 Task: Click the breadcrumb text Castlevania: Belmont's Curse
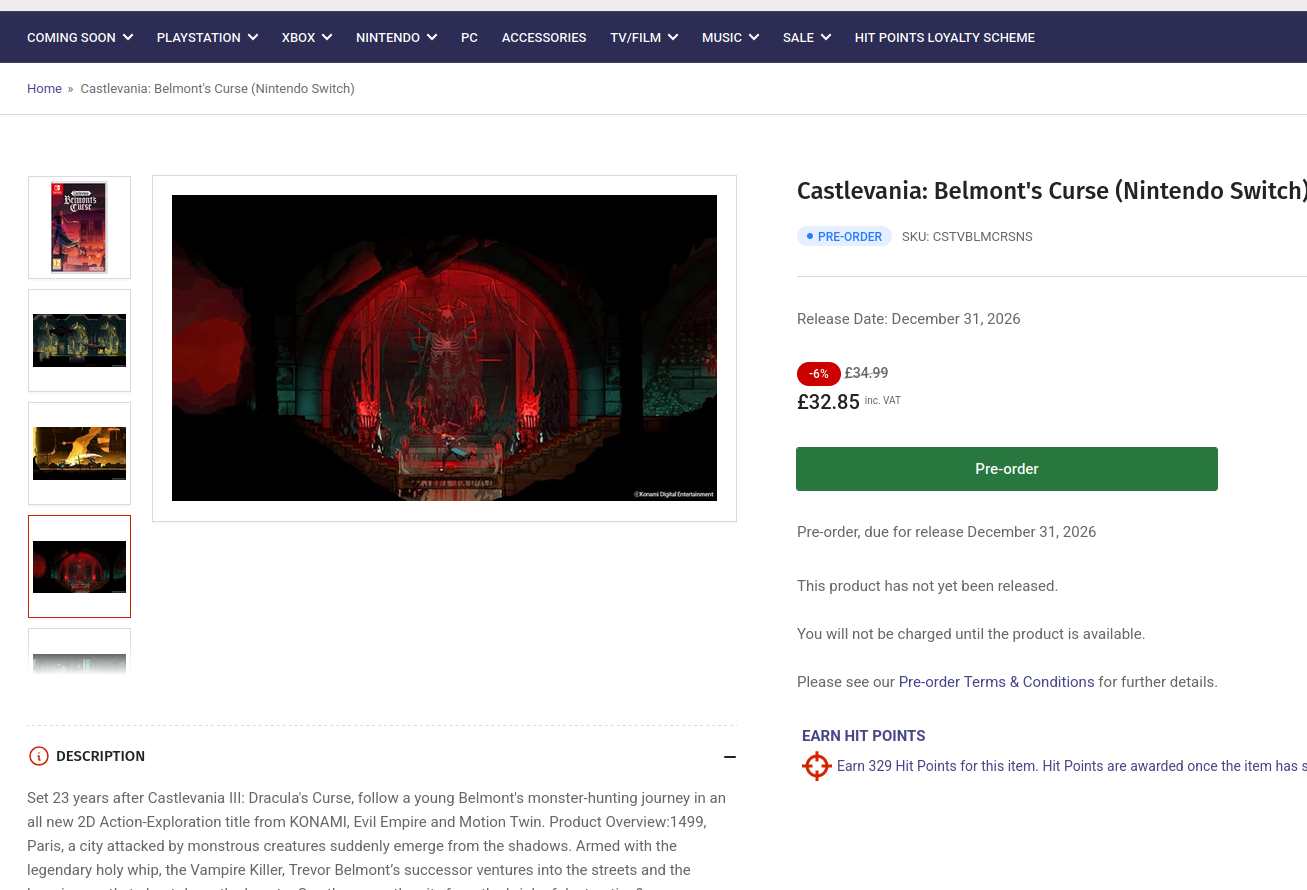217,89
